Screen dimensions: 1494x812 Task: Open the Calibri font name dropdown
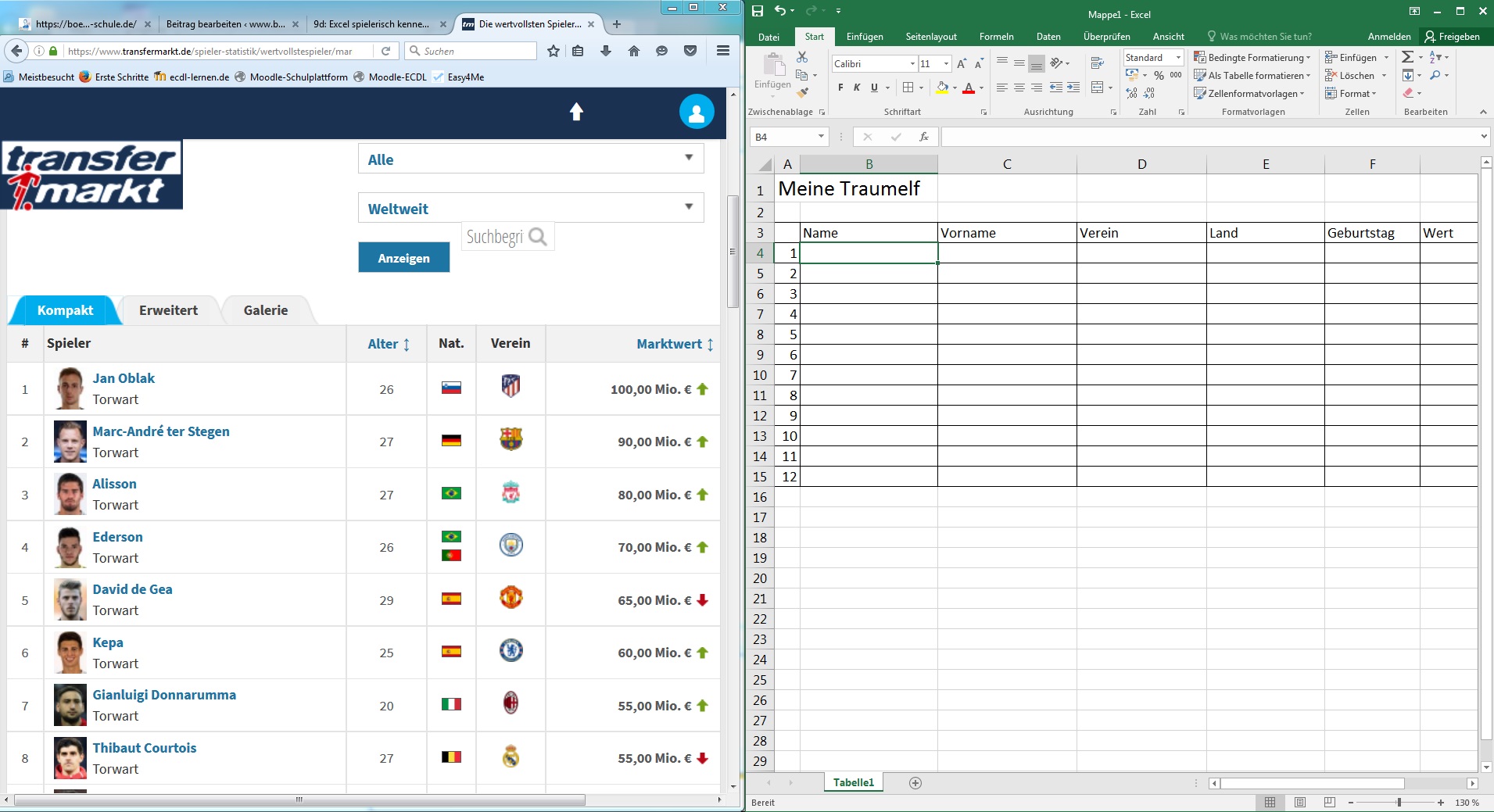click(x=912, y=63)
